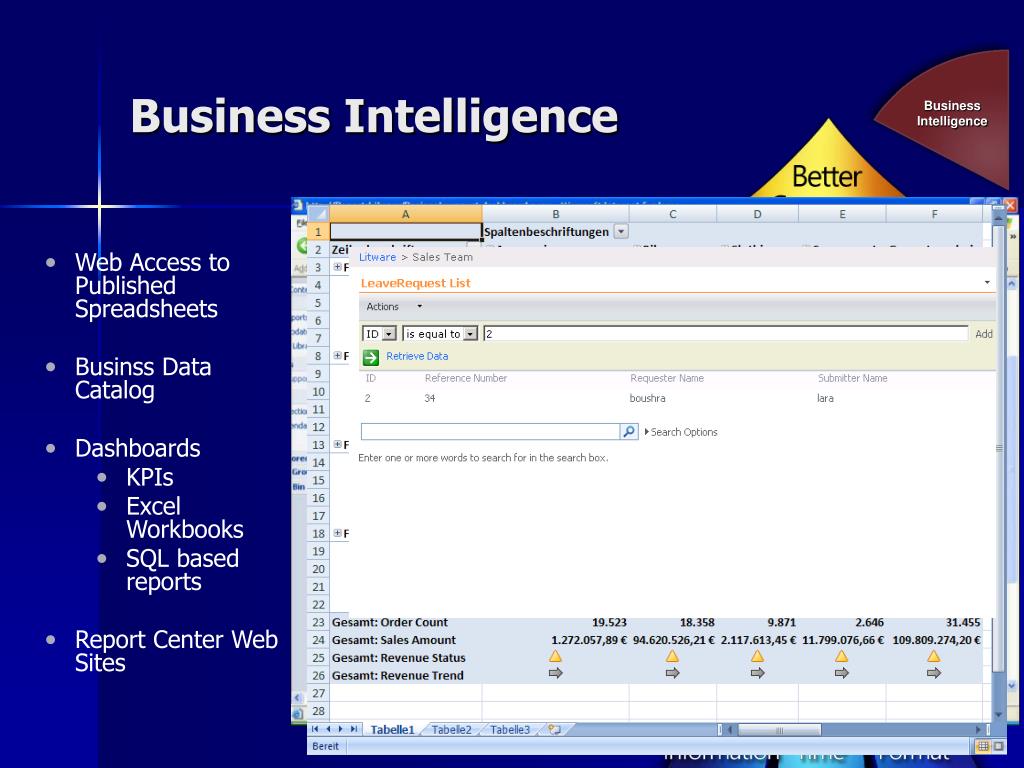Switch to the Tabelle2 sheet tab
Image resolution: width=1024 pixels, height=768 pixels.
point(451,729)
